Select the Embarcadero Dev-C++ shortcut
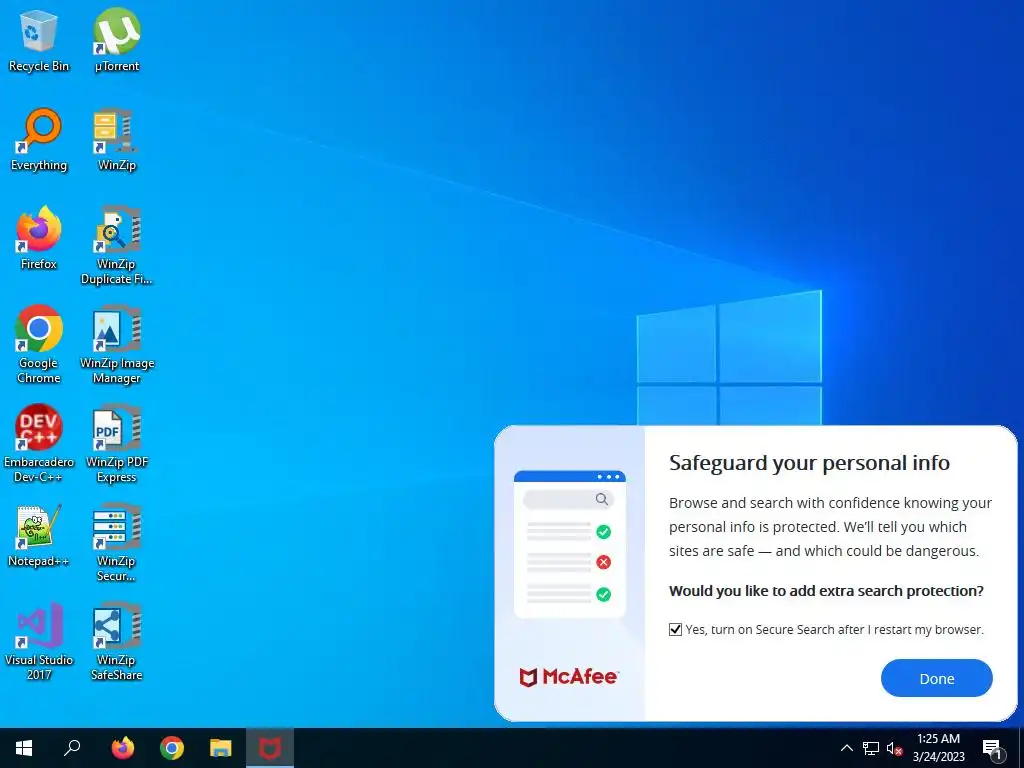The width and height of the screenshot is (1024, 768). pyautogui.click(x=39, y=443)
